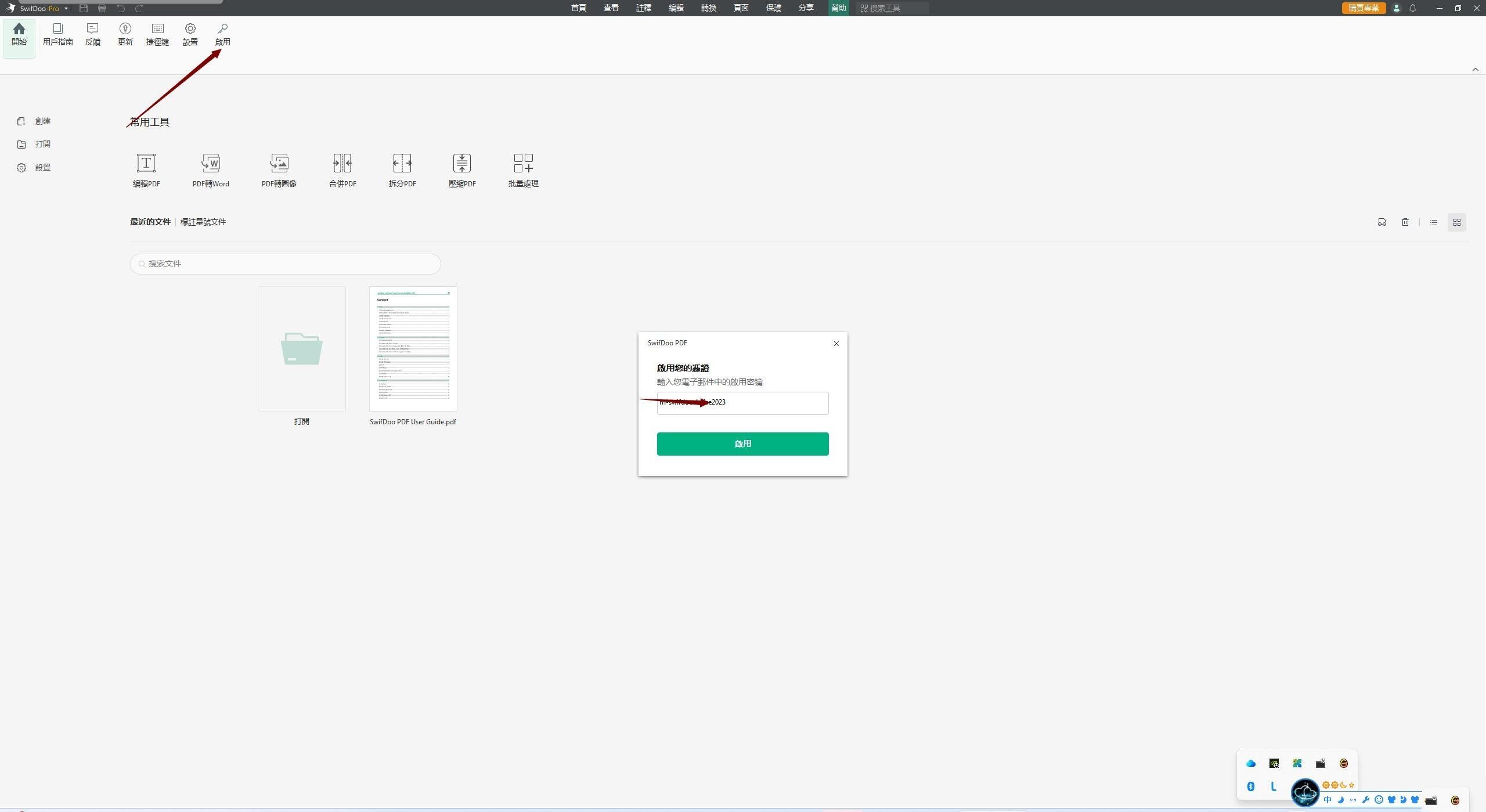The height and width of the screenshot is (812, 1486).
Task: Click the undo arrow in title bar
Action: tap(121, 8)
